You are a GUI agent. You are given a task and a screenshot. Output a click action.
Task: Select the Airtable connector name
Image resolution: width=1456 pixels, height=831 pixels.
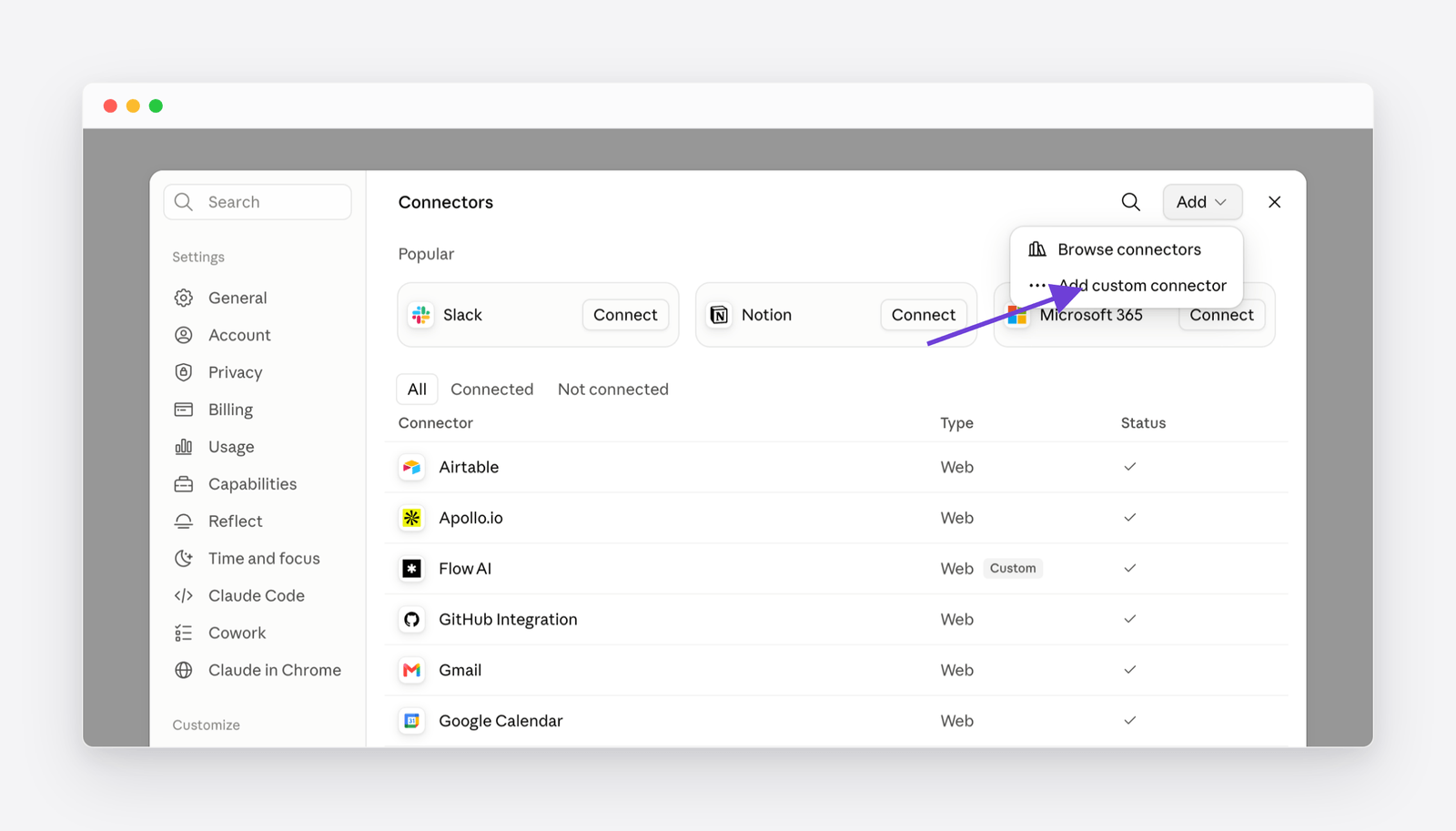469,467
